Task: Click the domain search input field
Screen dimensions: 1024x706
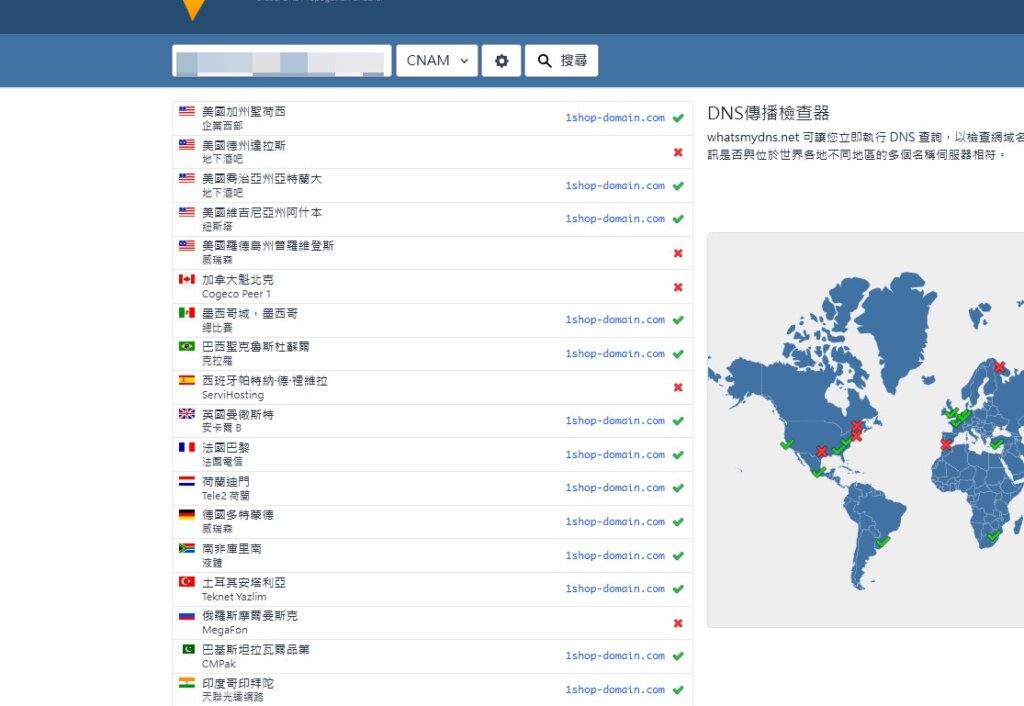Action: pyautogui.click(x=281, y=61)
